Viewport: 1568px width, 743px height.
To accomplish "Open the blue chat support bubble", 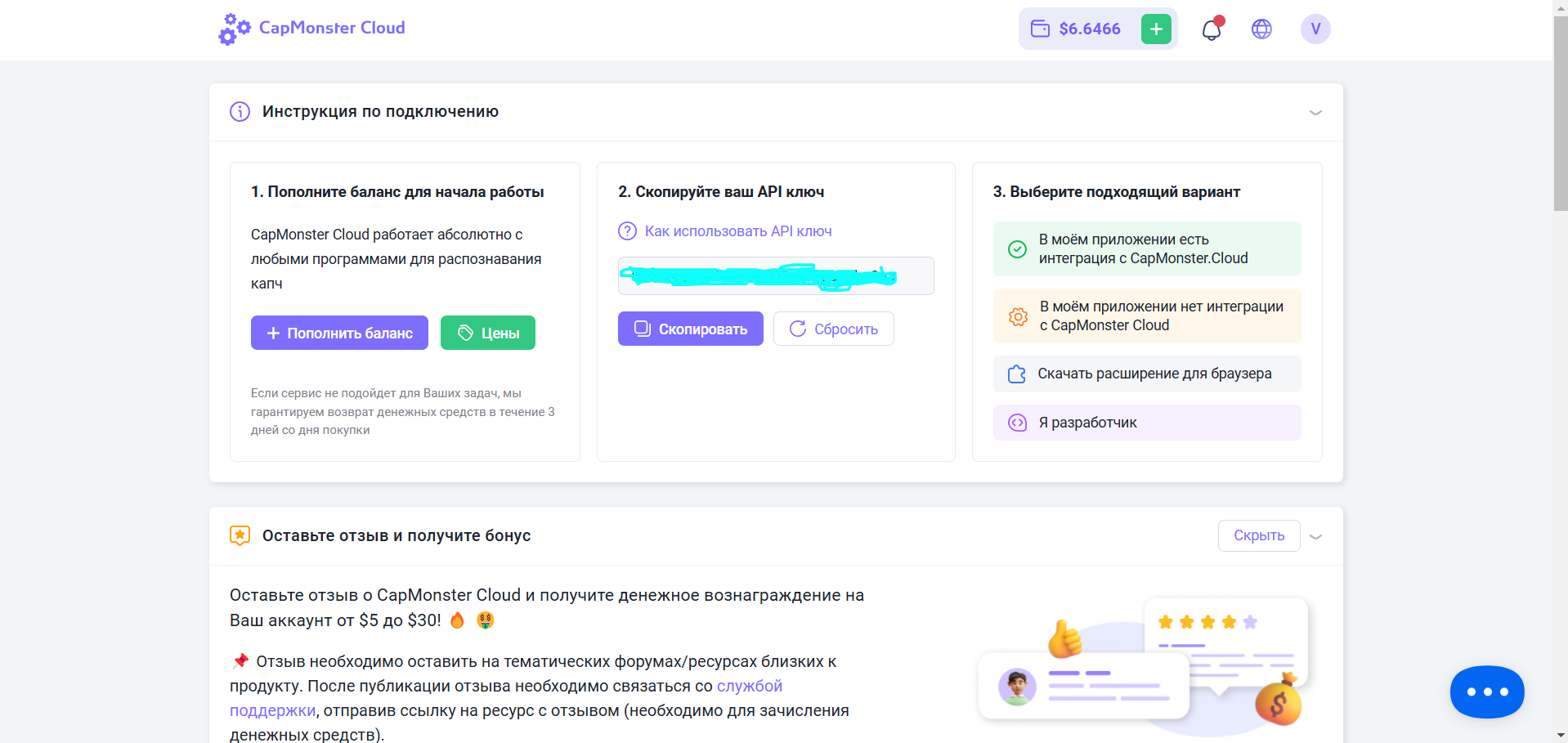I will pos(1487,692).
